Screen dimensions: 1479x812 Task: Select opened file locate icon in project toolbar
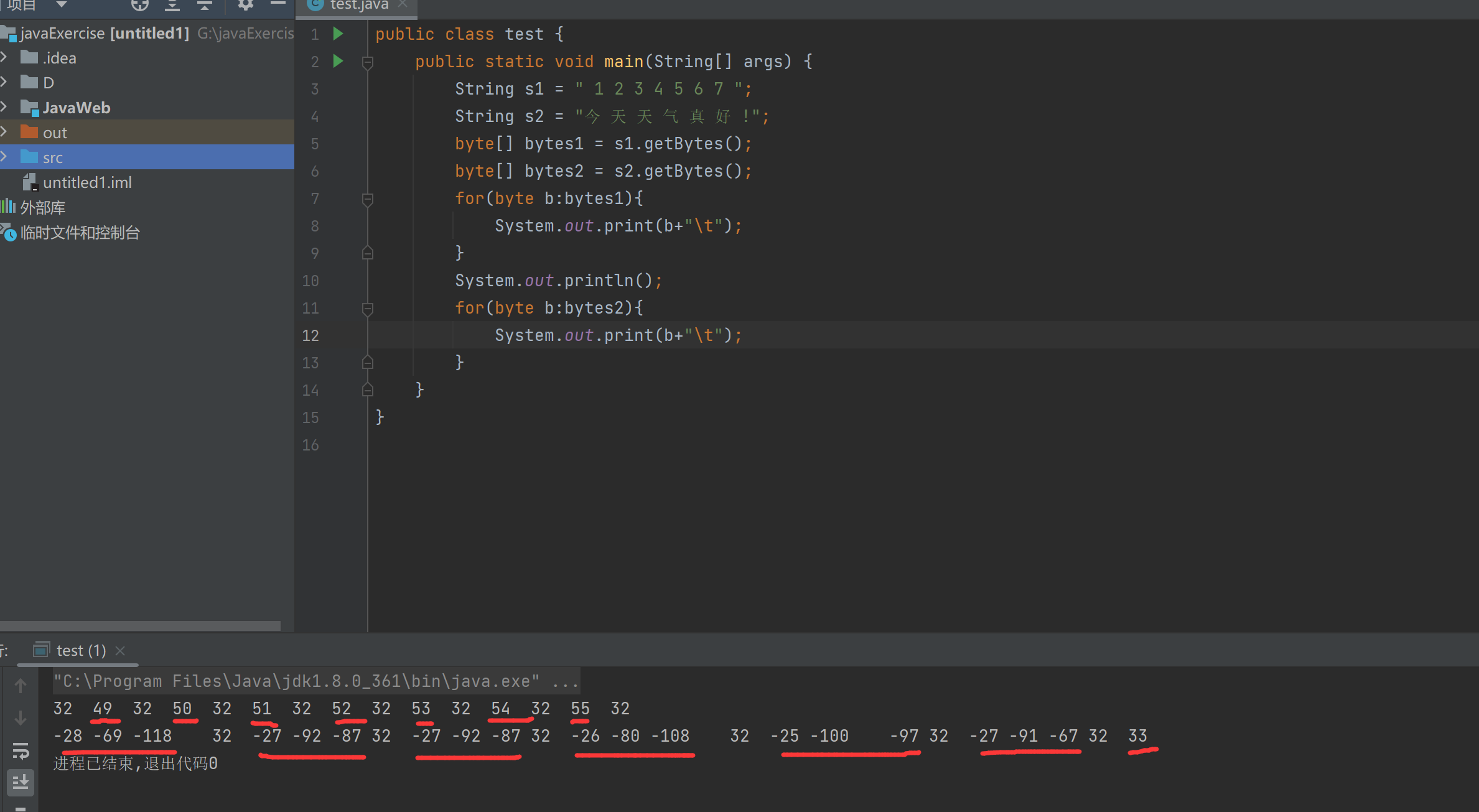(140, 5)
